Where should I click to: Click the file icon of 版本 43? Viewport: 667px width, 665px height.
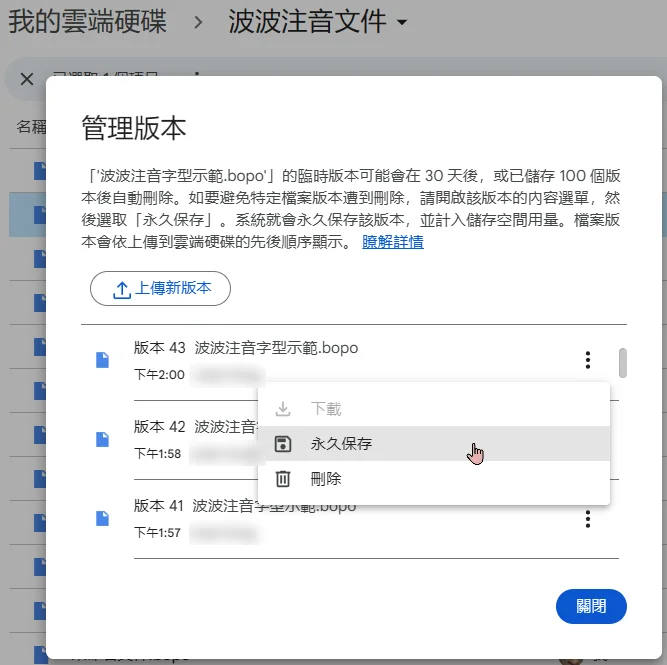tap(102, 360)
